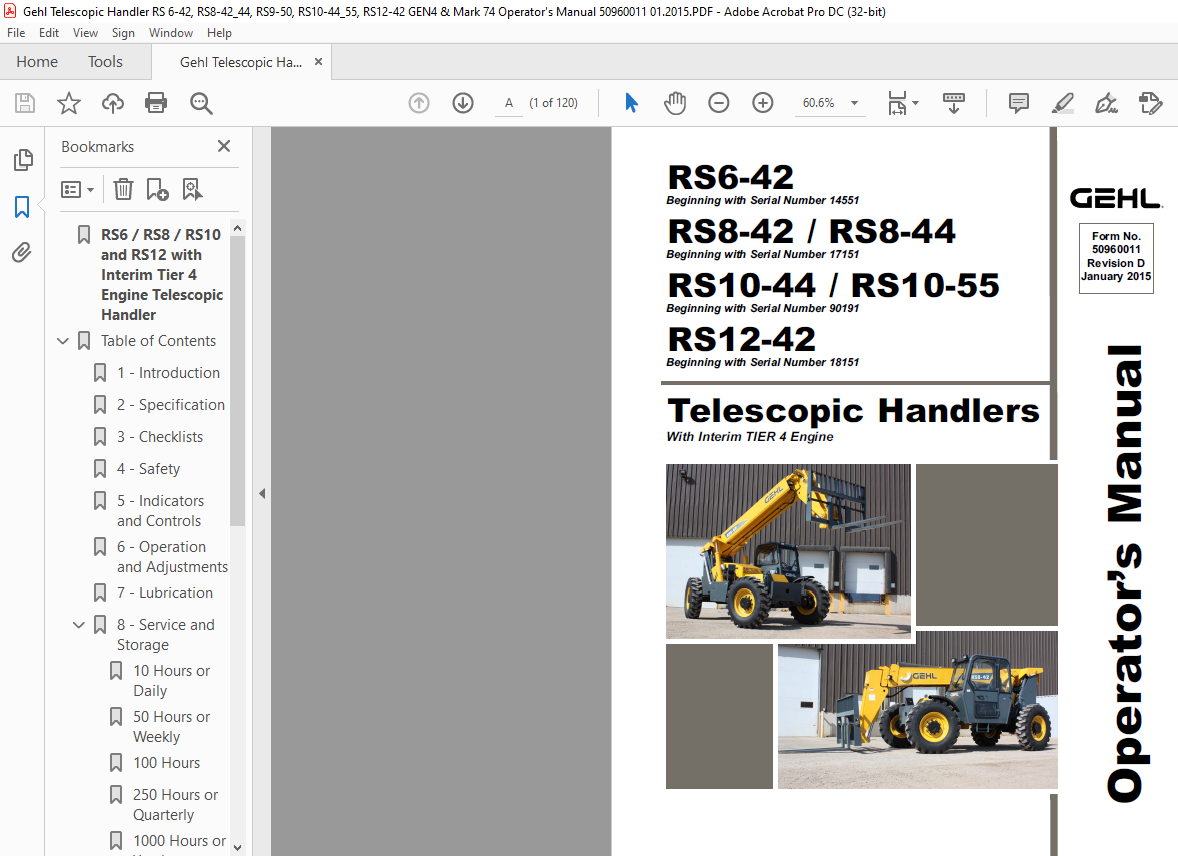Open the zoom level dropdown
Image resolution: width=1178 pixels, height=856 pixels.
(x=854, y=103)
